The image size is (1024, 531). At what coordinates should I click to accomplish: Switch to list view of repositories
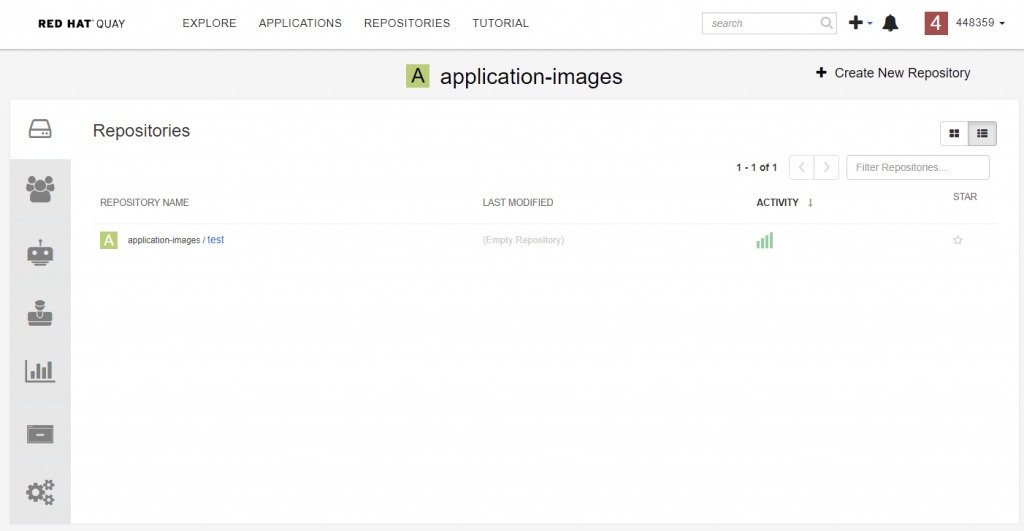tap(982, 133)
